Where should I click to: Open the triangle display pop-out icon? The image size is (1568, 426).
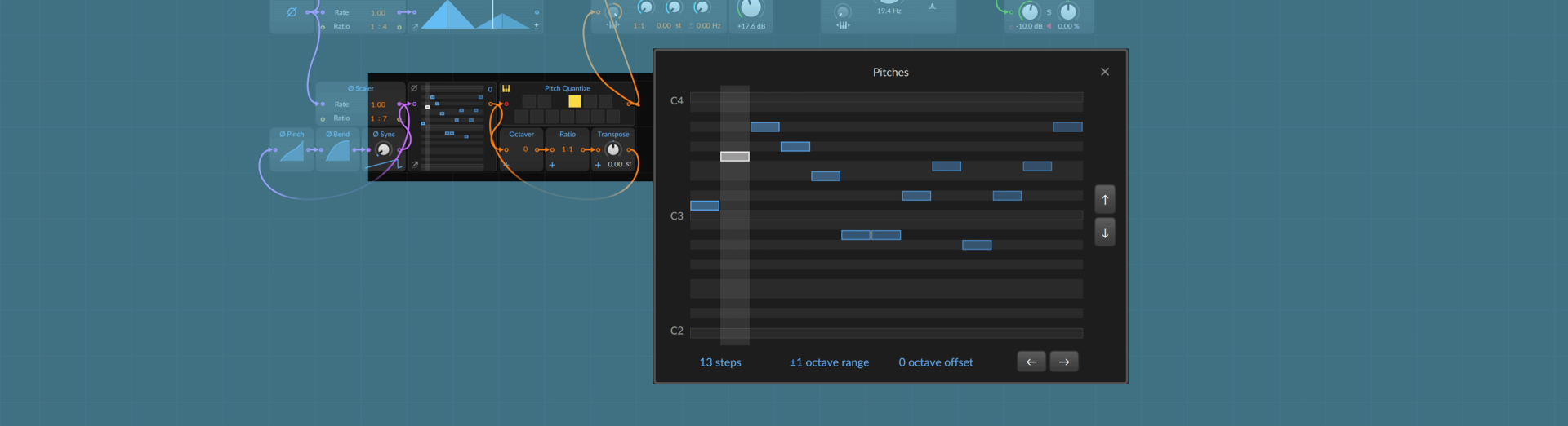coord(415,27)
